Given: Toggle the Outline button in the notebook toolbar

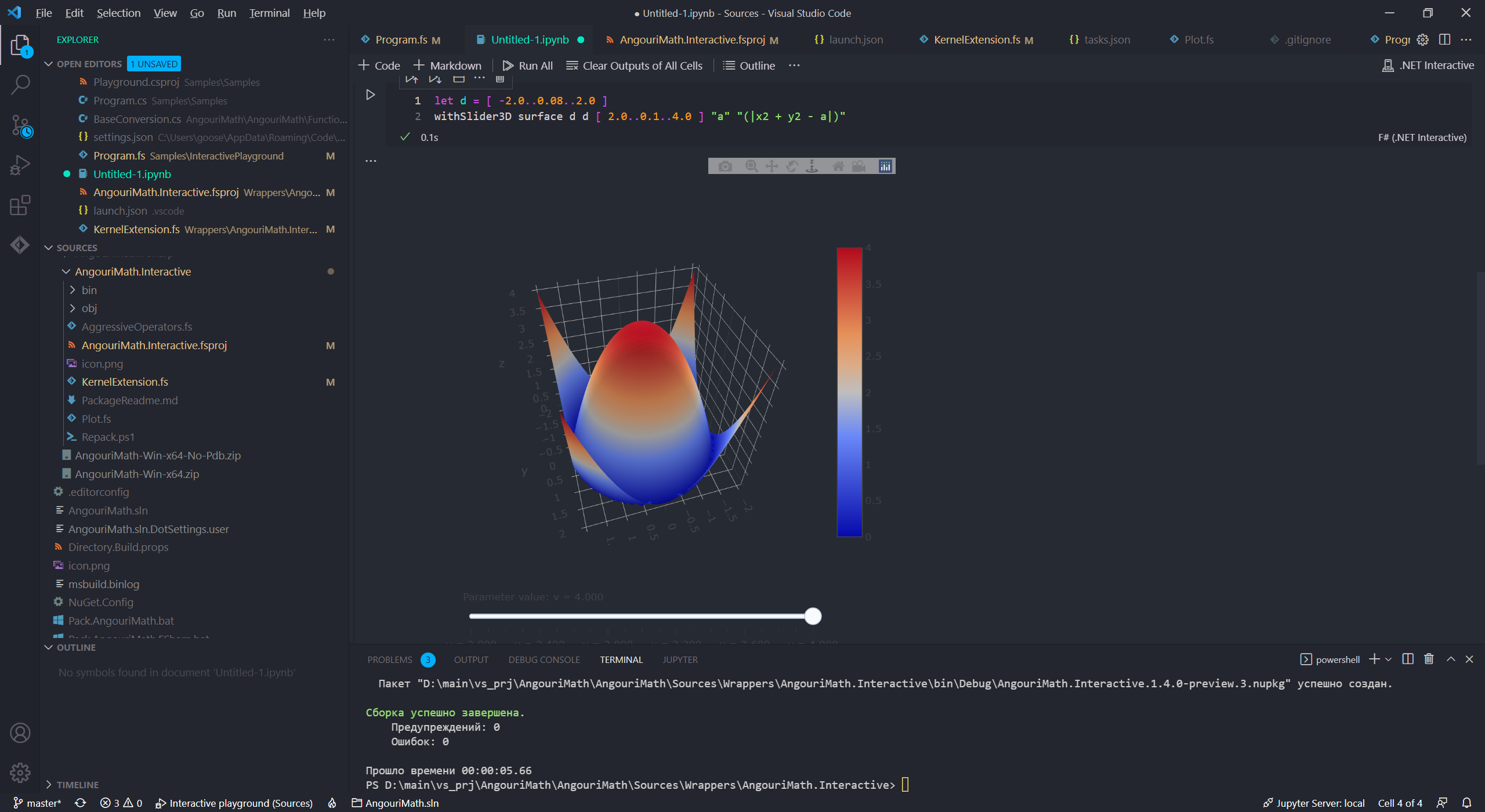Looking at the screenshot, I should [x=749, y=66].
